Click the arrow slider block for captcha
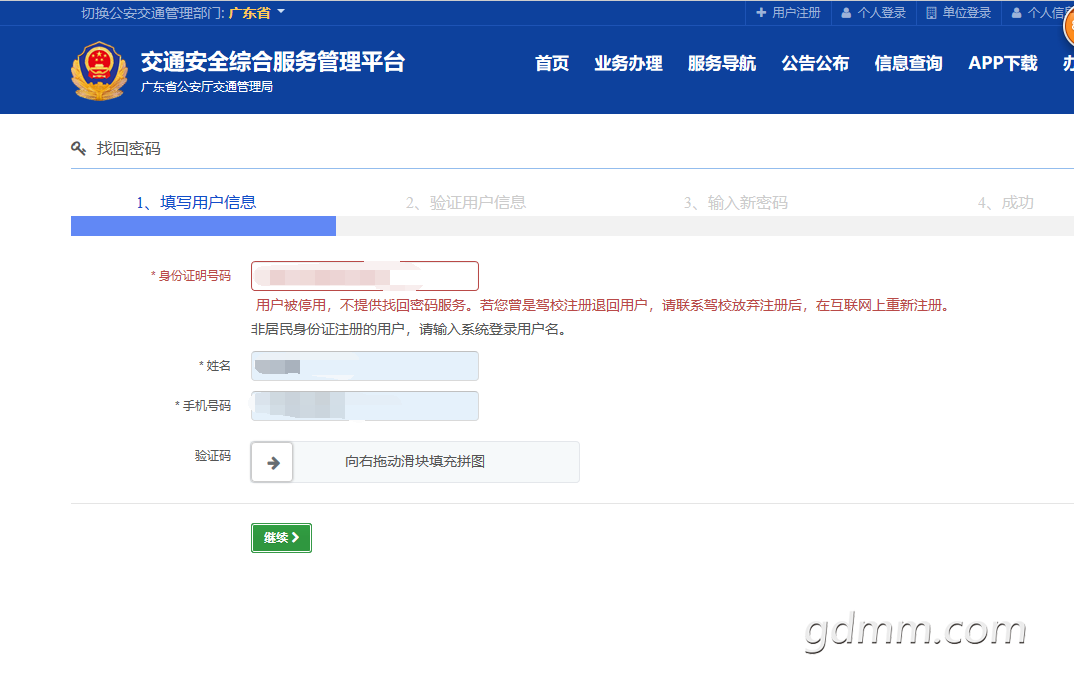This screenshot has height=693, width=1074. (x=272, y=462)
